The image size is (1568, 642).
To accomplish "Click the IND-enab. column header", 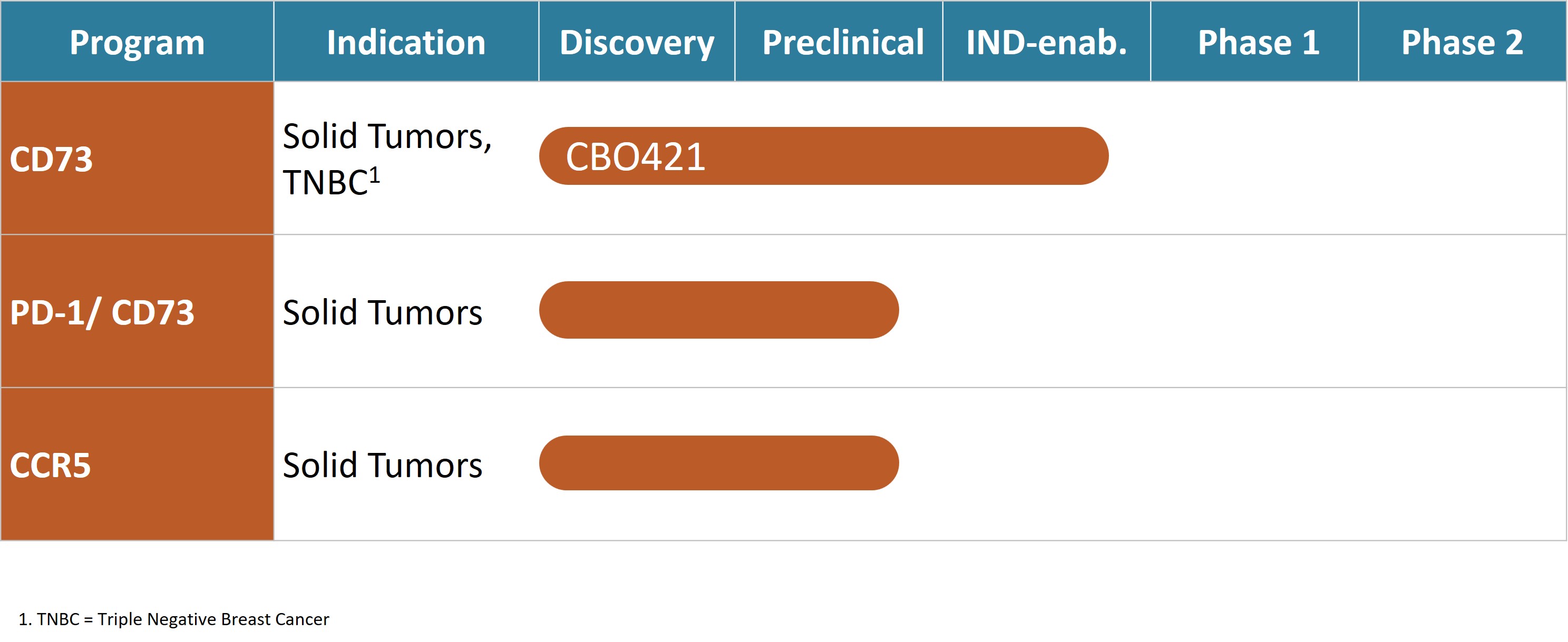I will 1046,43.
